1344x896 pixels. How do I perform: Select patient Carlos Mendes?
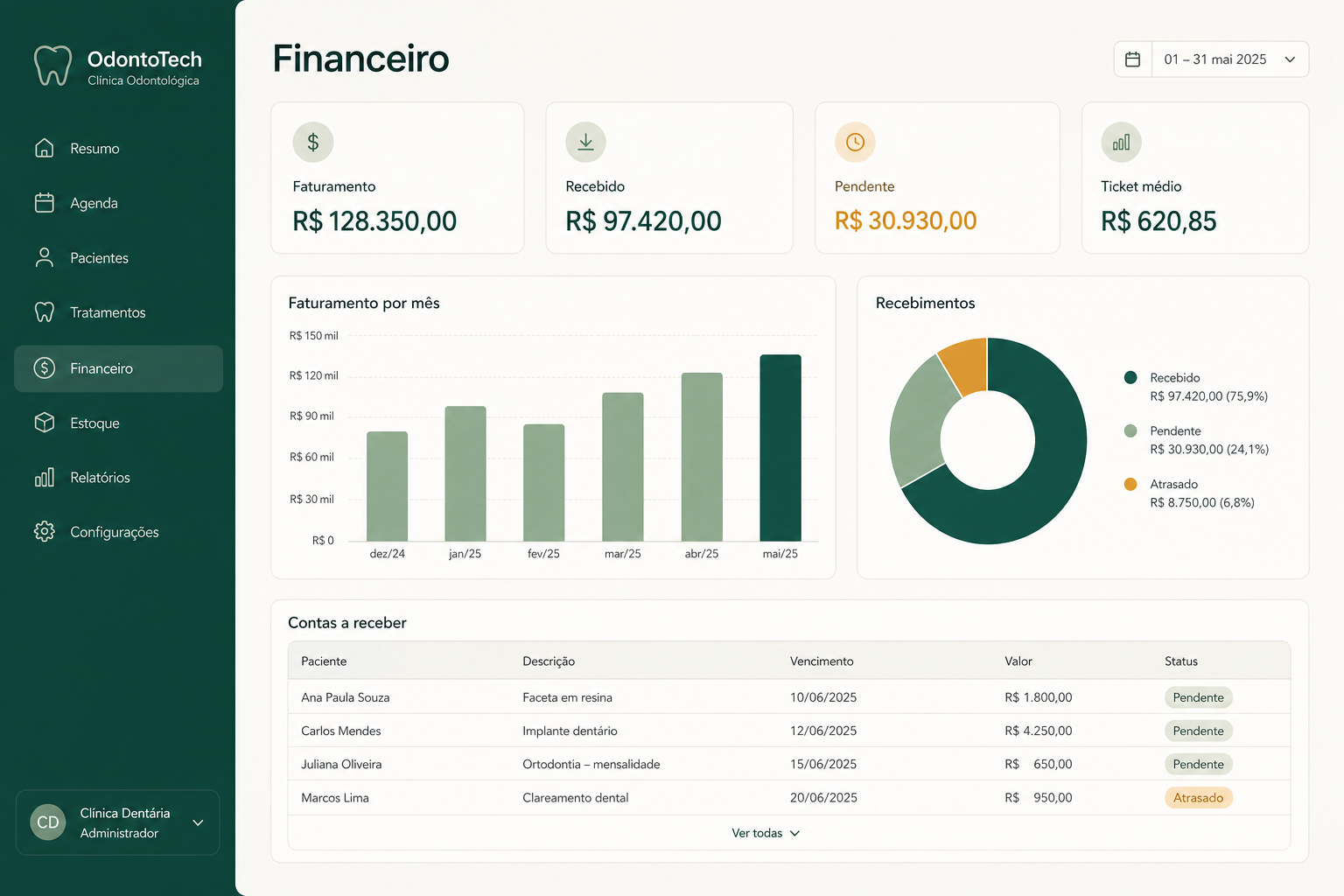click(x=341, y=731)
